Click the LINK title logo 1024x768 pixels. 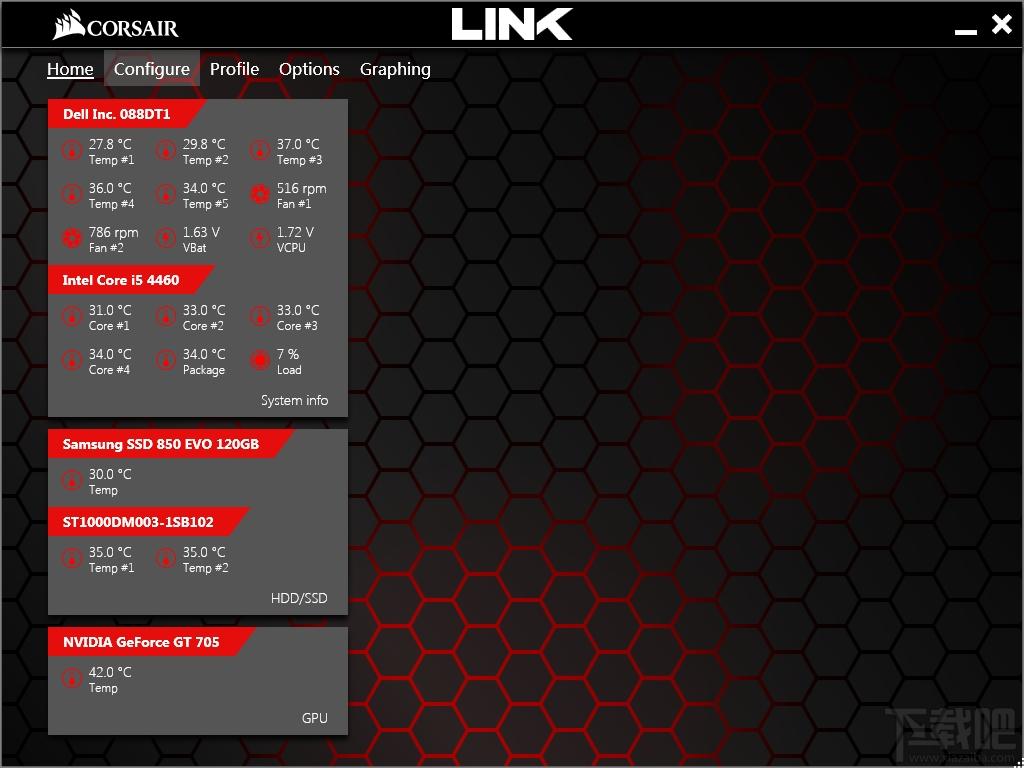point(512,25)
